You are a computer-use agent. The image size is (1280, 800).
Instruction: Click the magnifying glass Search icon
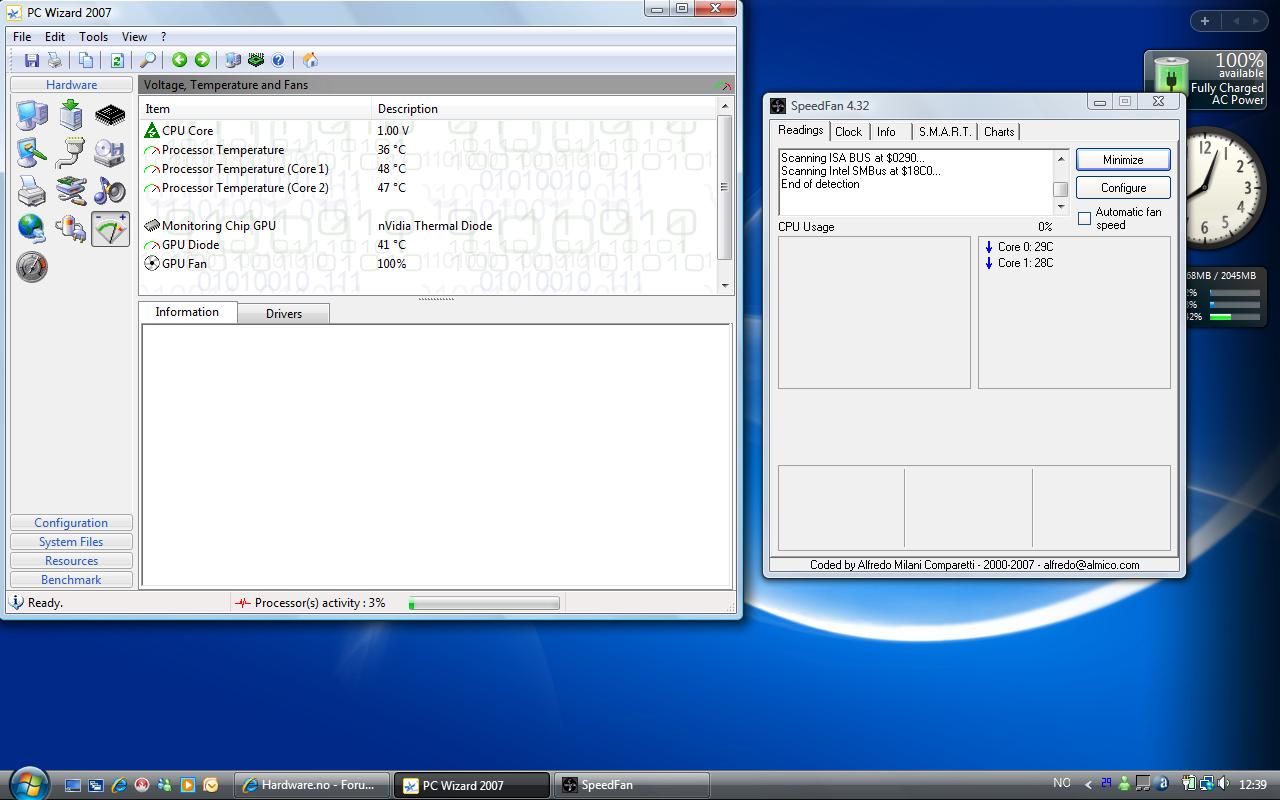[x=147, y=60]
